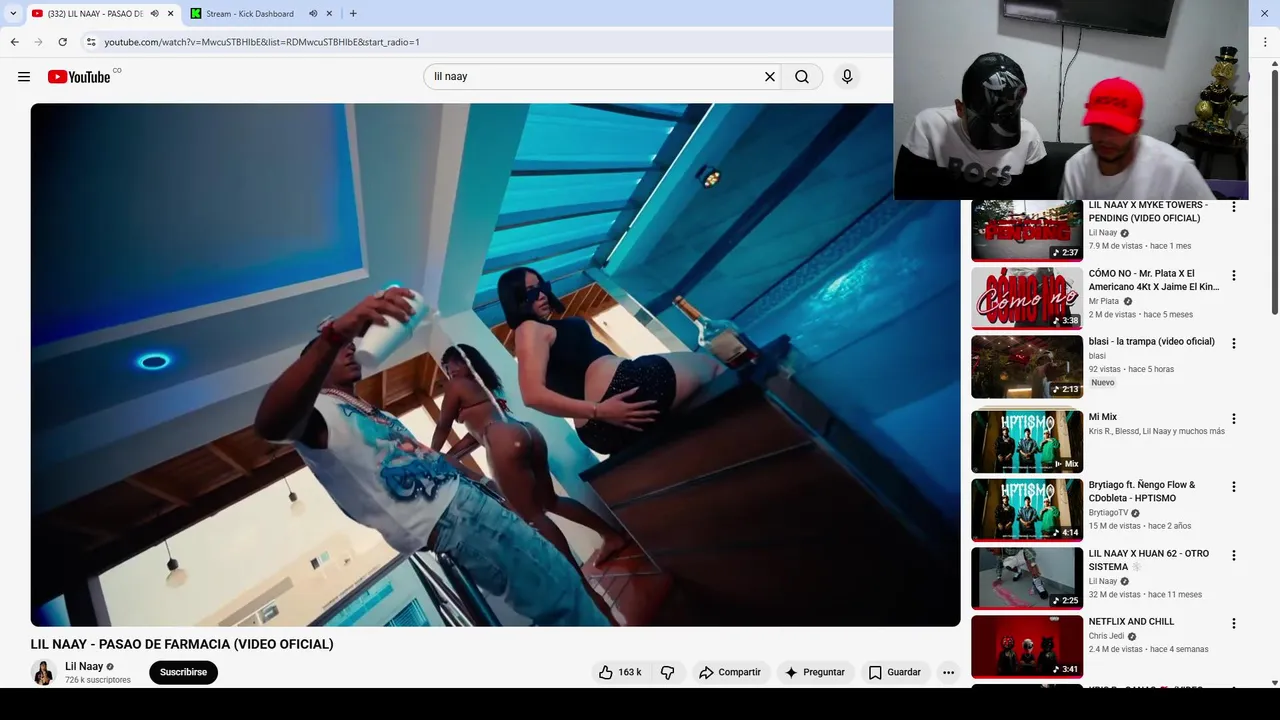Open options menu for CÓMO NO video

(1233, 275)
